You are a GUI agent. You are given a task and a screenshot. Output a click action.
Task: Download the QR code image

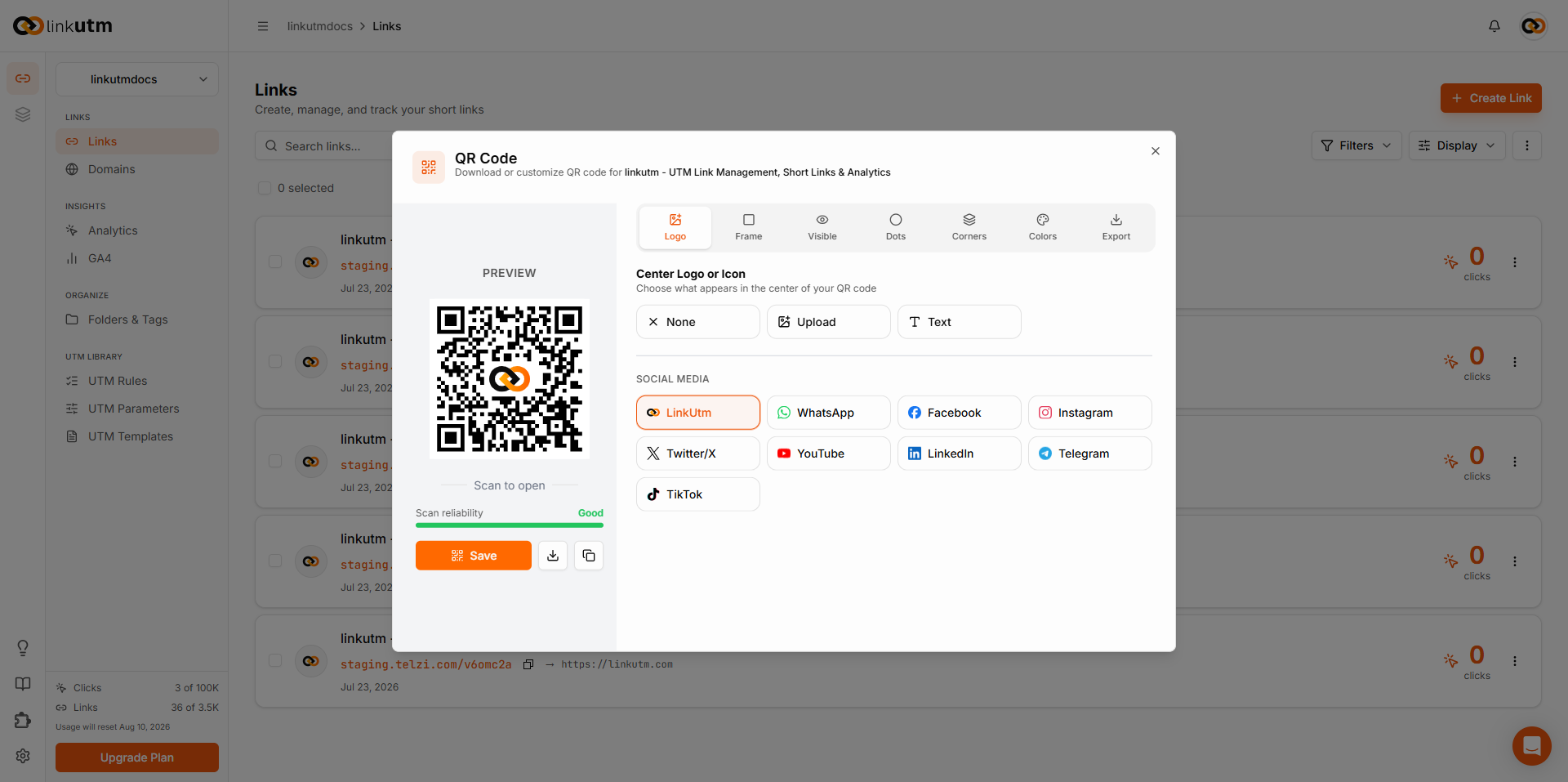[x=553, y=556]
